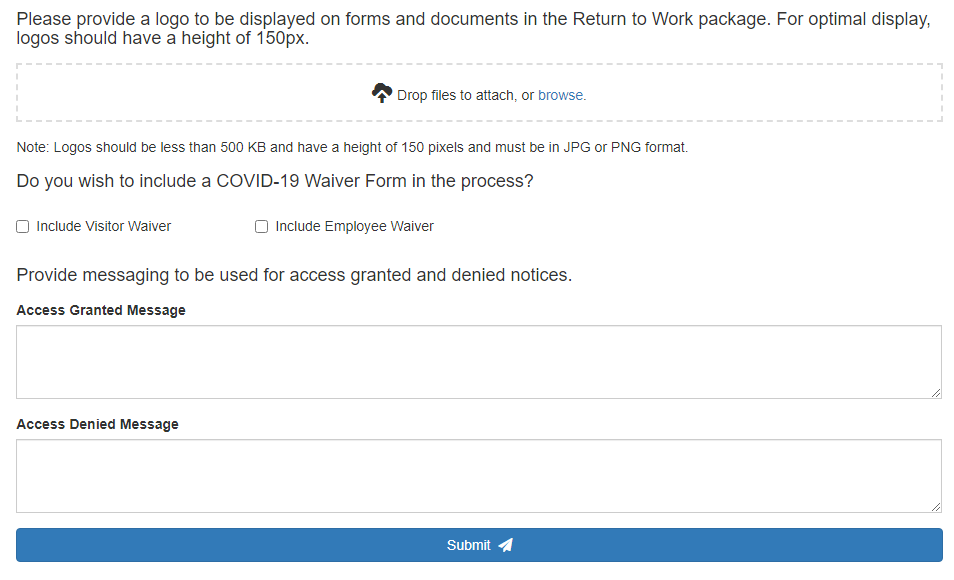Enable the Include Visitor Waiver checkbox
This screenshot has height=580, width=954.
(23, 227)
